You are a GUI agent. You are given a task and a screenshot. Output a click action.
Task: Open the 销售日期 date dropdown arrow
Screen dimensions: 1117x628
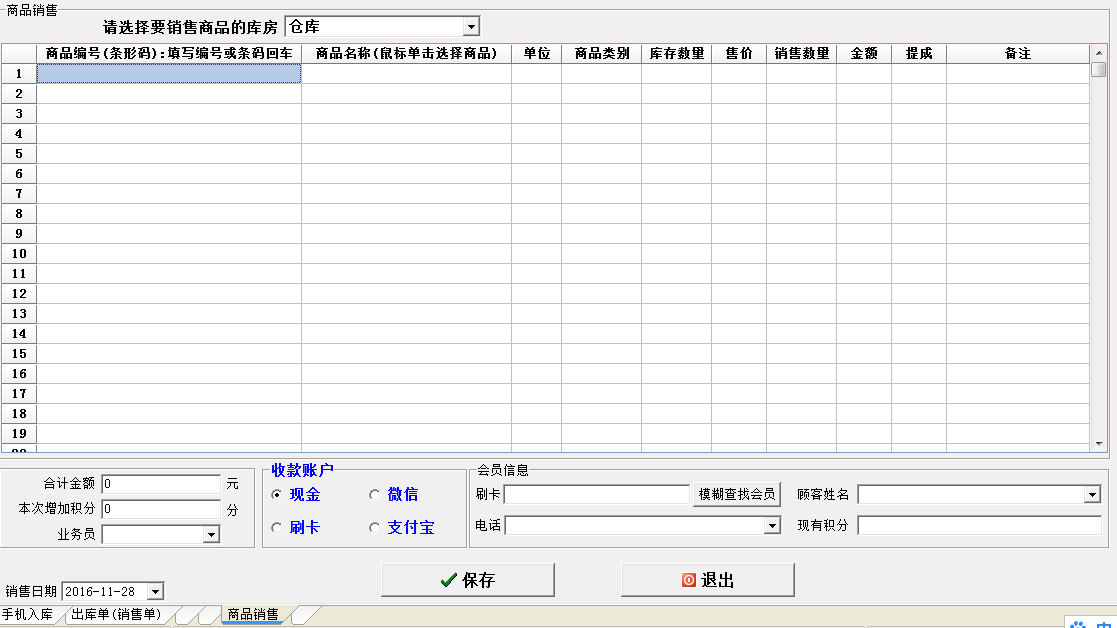click(x=155, y=591)
